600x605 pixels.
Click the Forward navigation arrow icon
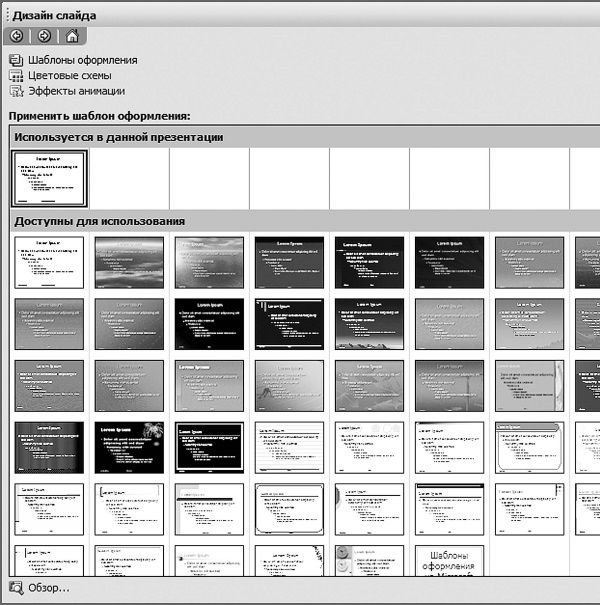[44, 37]
